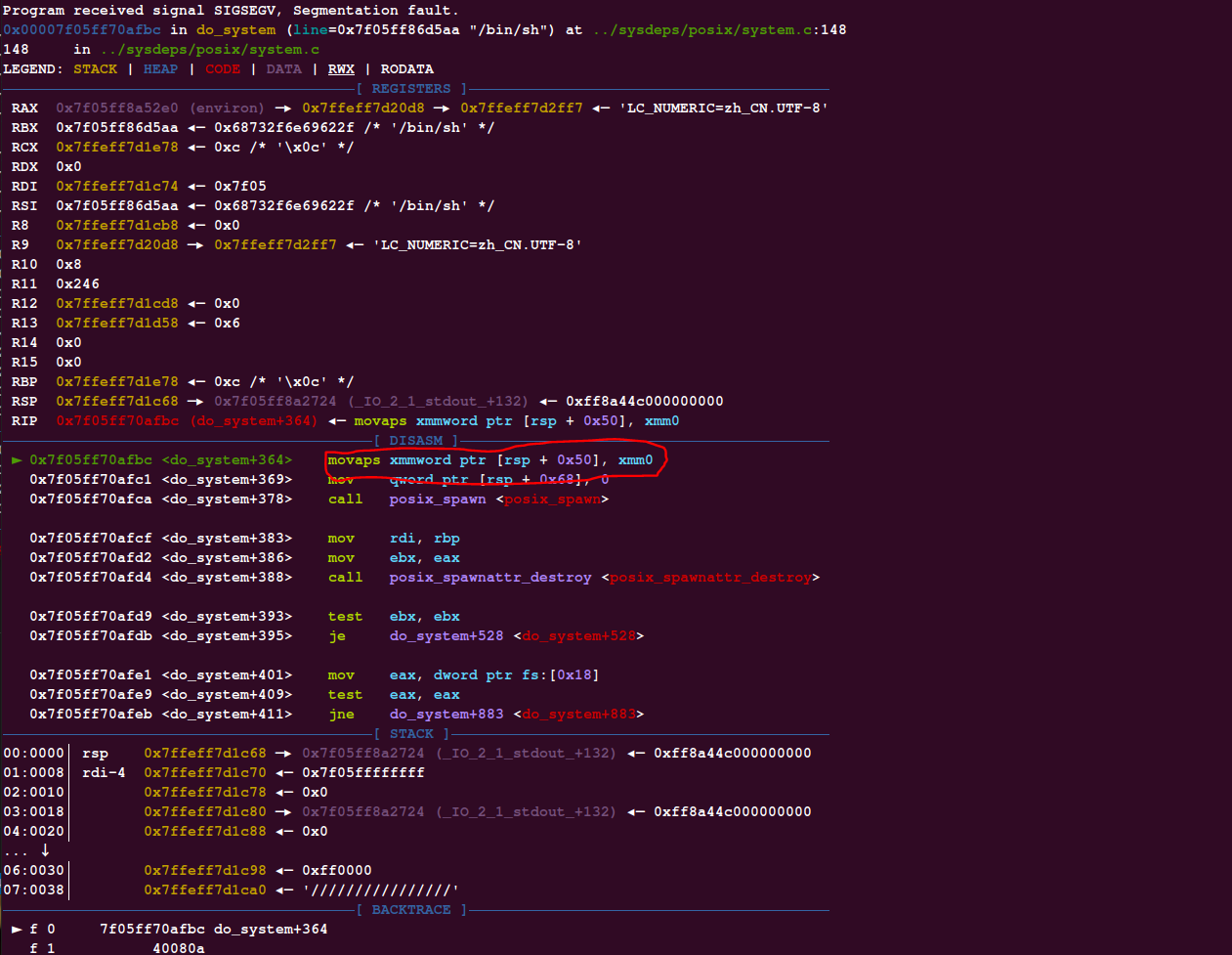Click the R12 register name
The height and width of the screenshot is (955, 1232).
24,304
